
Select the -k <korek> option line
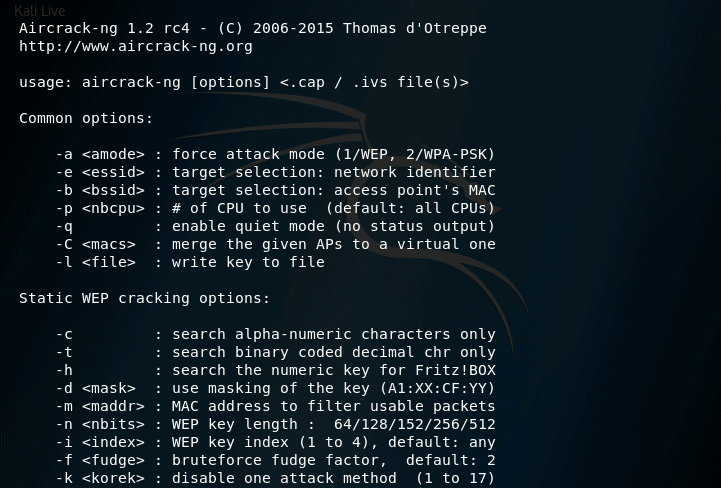(275, 478)
